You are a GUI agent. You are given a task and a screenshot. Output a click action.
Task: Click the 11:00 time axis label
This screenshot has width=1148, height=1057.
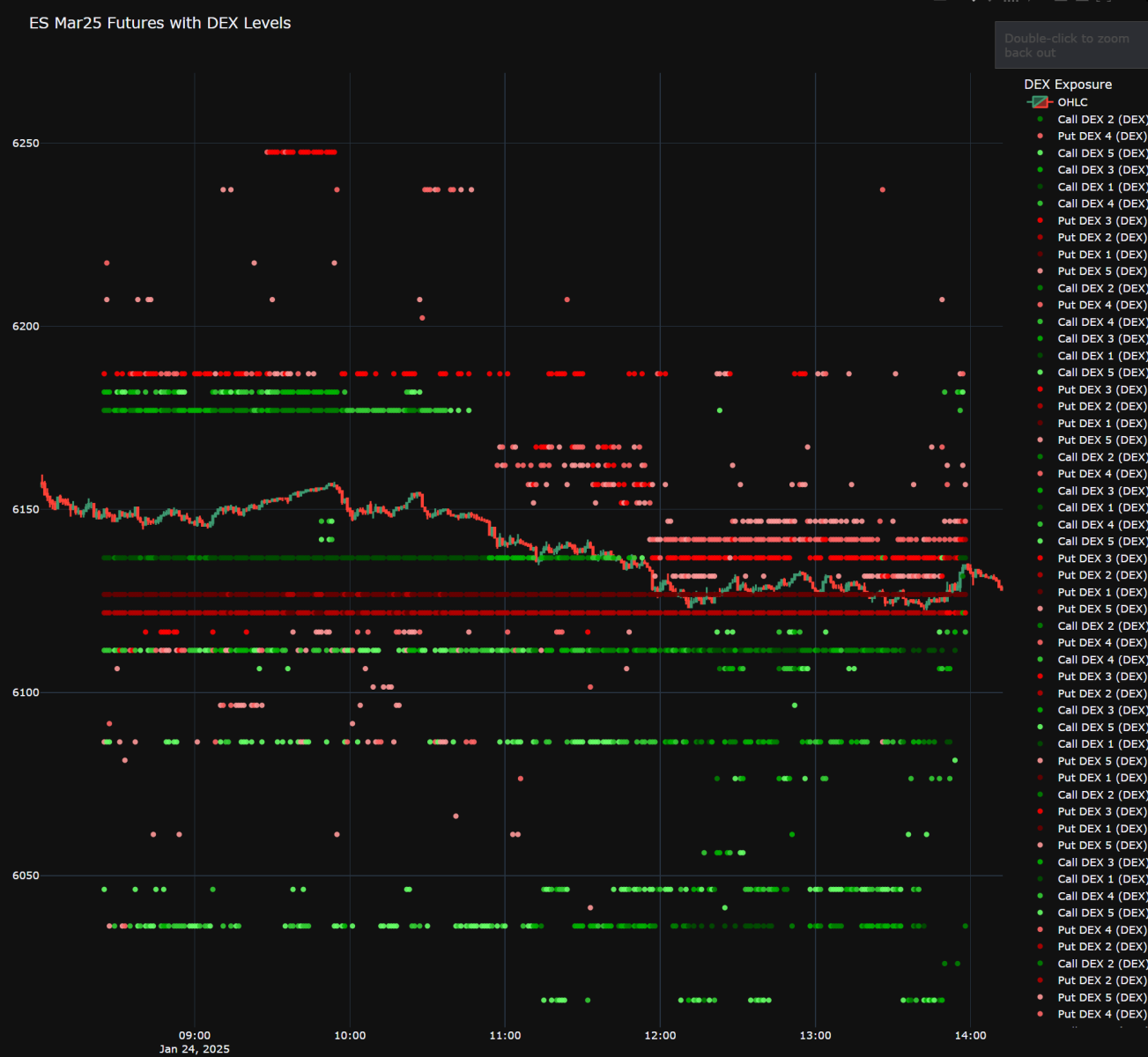click(x=505, y=1036)
